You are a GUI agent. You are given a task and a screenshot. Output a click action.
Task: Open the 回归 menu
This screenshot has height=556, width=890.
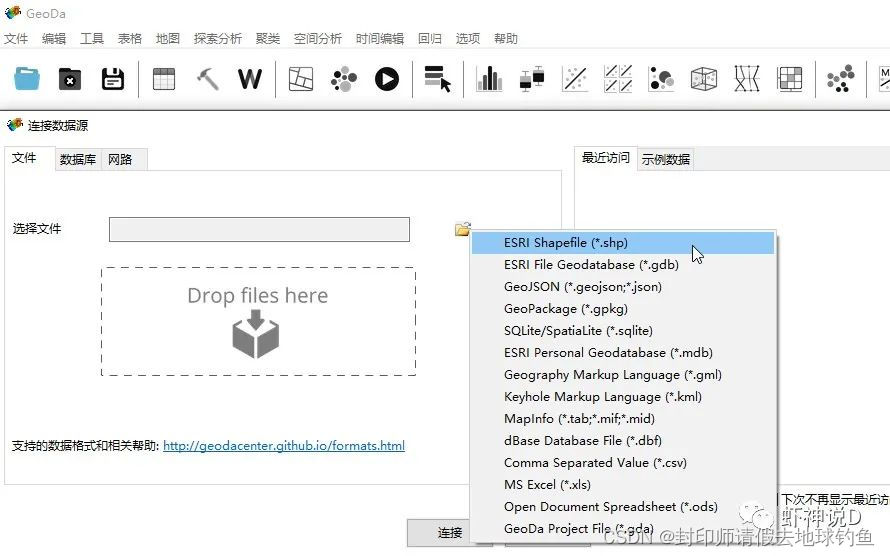pyautogui.click(x=430, y=39)
